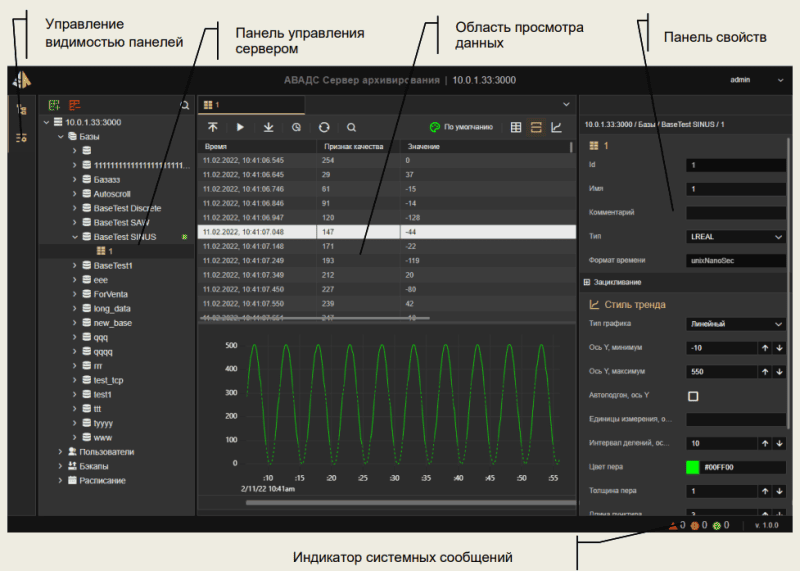Toggle the properties panel visibility icon
Viewport: 800px width, 571px height.
click(x=21, y=136)
